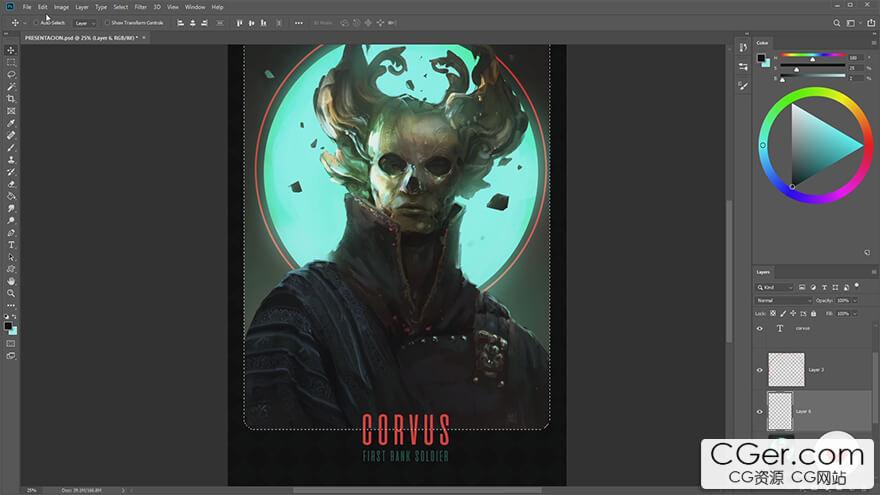Toggle Quick Mask mode
The image size is (880, 495).
point(11,343)
